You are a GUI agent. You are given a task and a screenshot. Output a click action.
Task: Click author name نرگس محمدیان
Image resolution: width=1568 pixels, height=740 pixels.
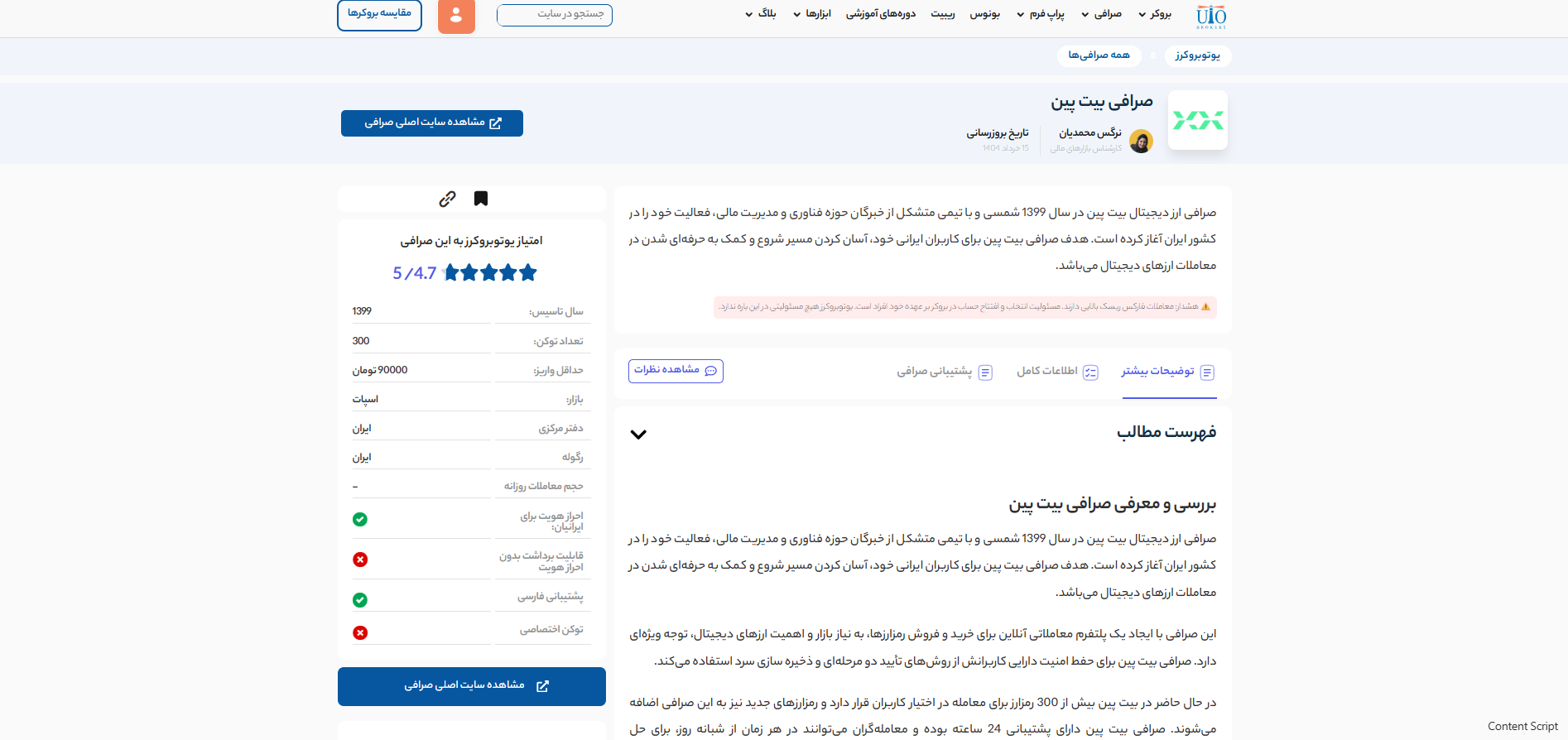[1090, 132]
